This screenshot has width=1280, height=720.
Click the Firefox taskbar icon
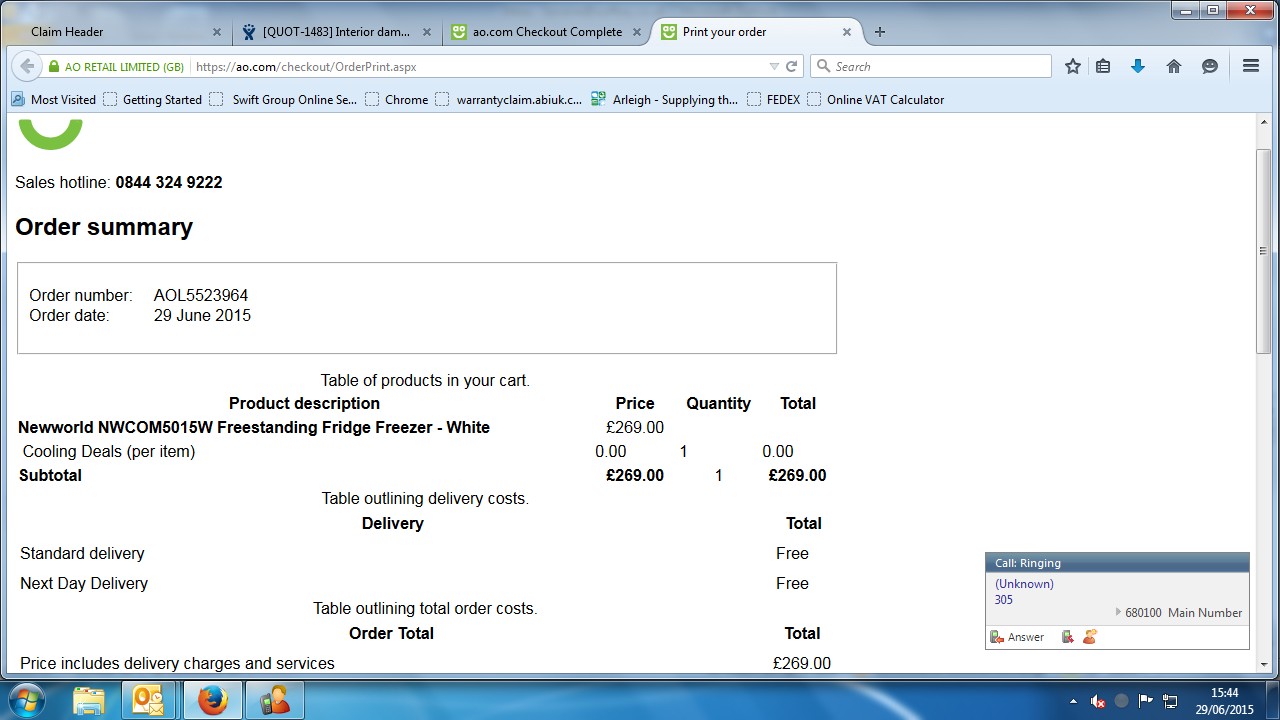tap(212, 700)
